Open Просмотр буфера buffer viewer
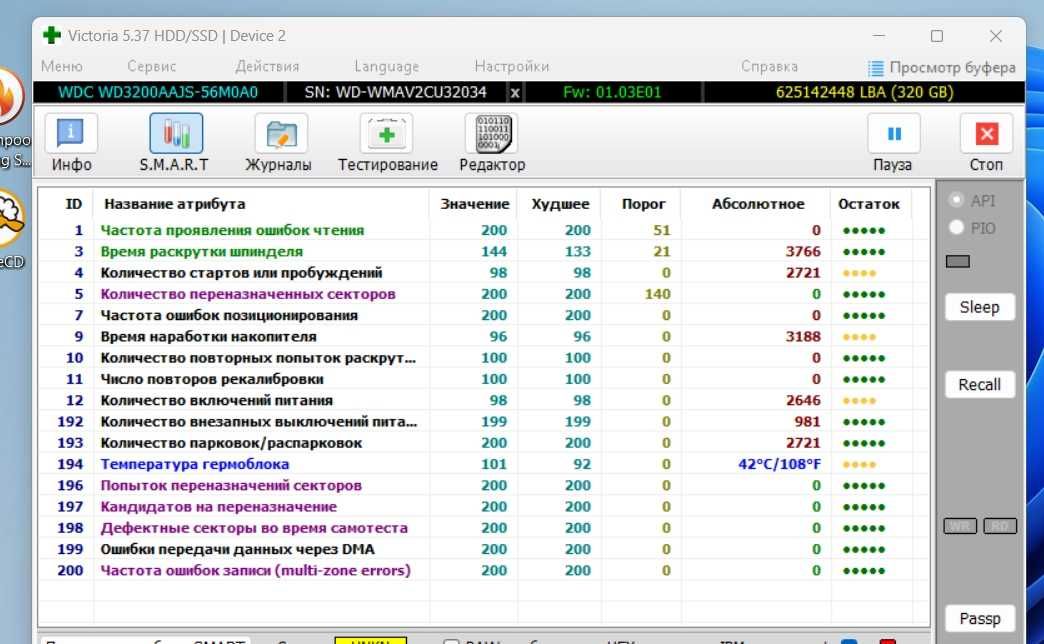The image size is (1044, 644). pyautogui.click(x=942, y=67)
